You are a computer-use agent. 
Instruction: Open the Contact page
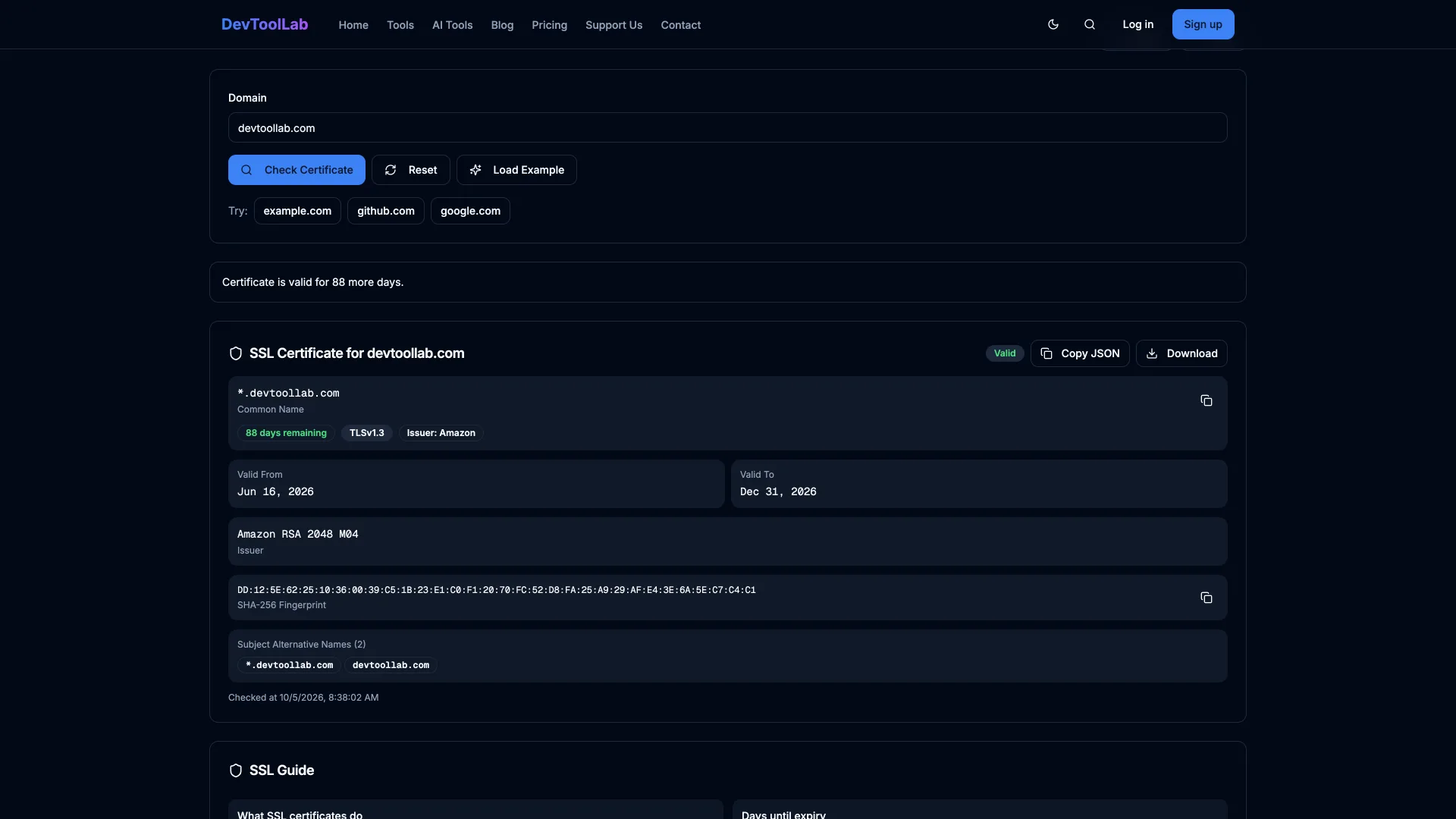681,25
